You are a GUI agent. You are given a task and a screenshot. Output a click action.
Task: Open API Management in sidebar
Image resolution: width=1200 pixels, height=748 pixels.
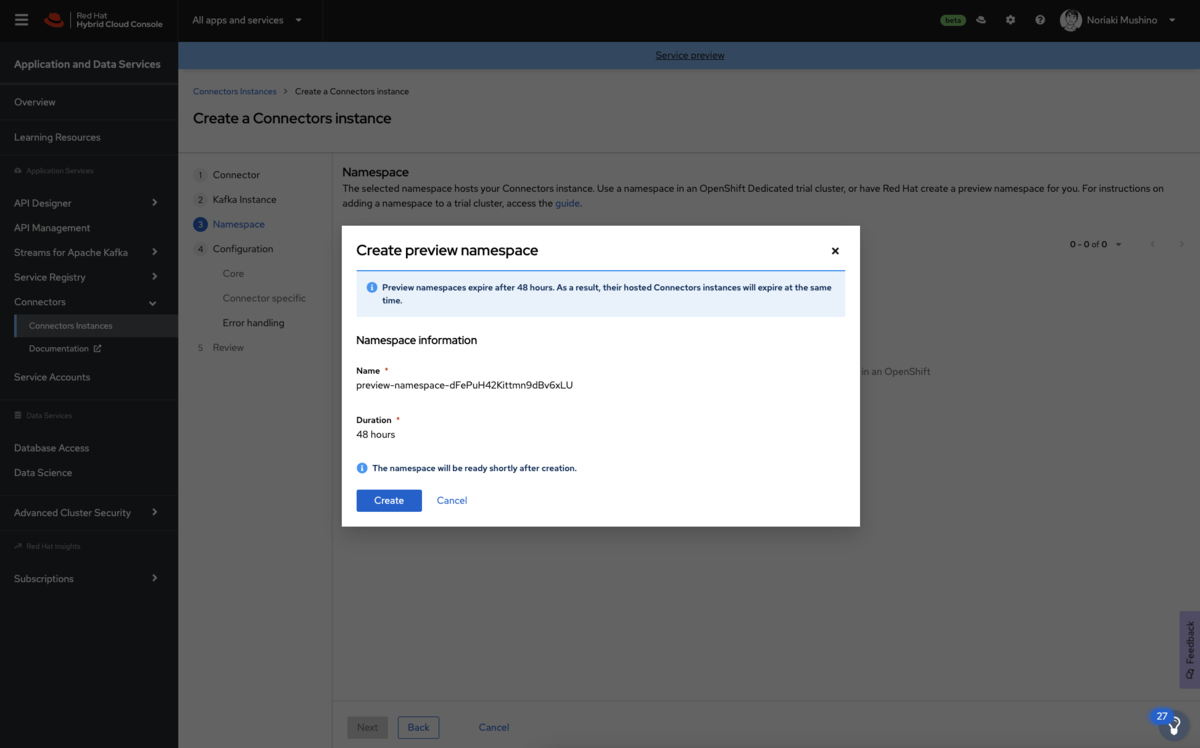click(x=52, y=228)
